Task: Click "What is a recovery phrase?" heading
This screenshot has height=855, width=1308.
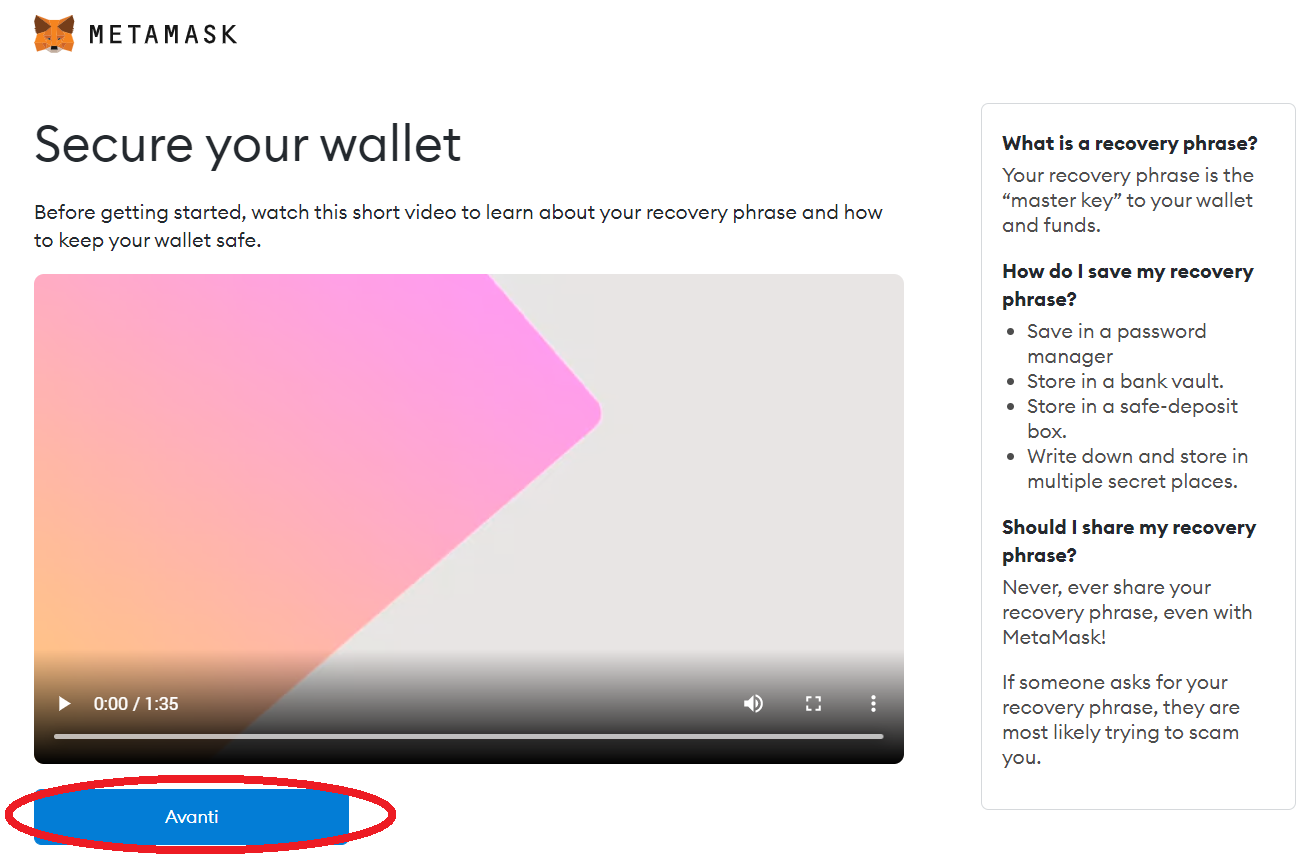Action: [x=1130, y=143]
